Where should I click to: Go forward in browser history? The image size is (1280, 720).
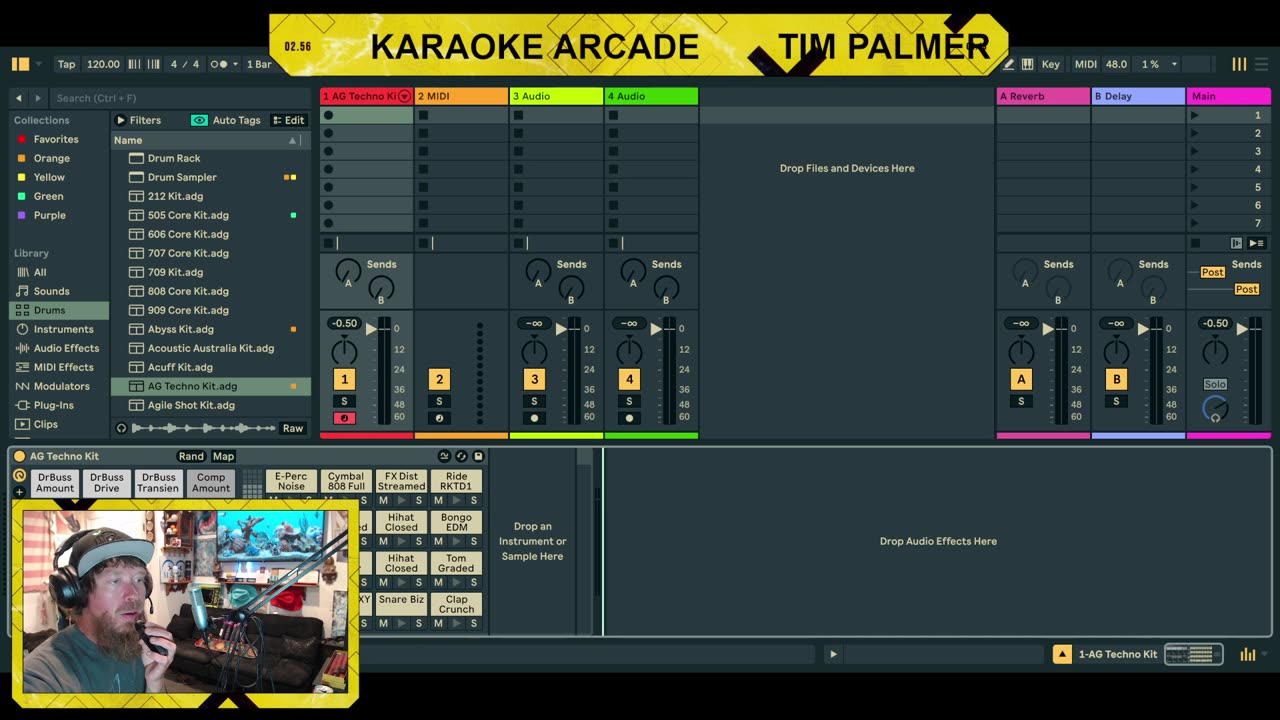pyautogui.click(x=38, y=98)
